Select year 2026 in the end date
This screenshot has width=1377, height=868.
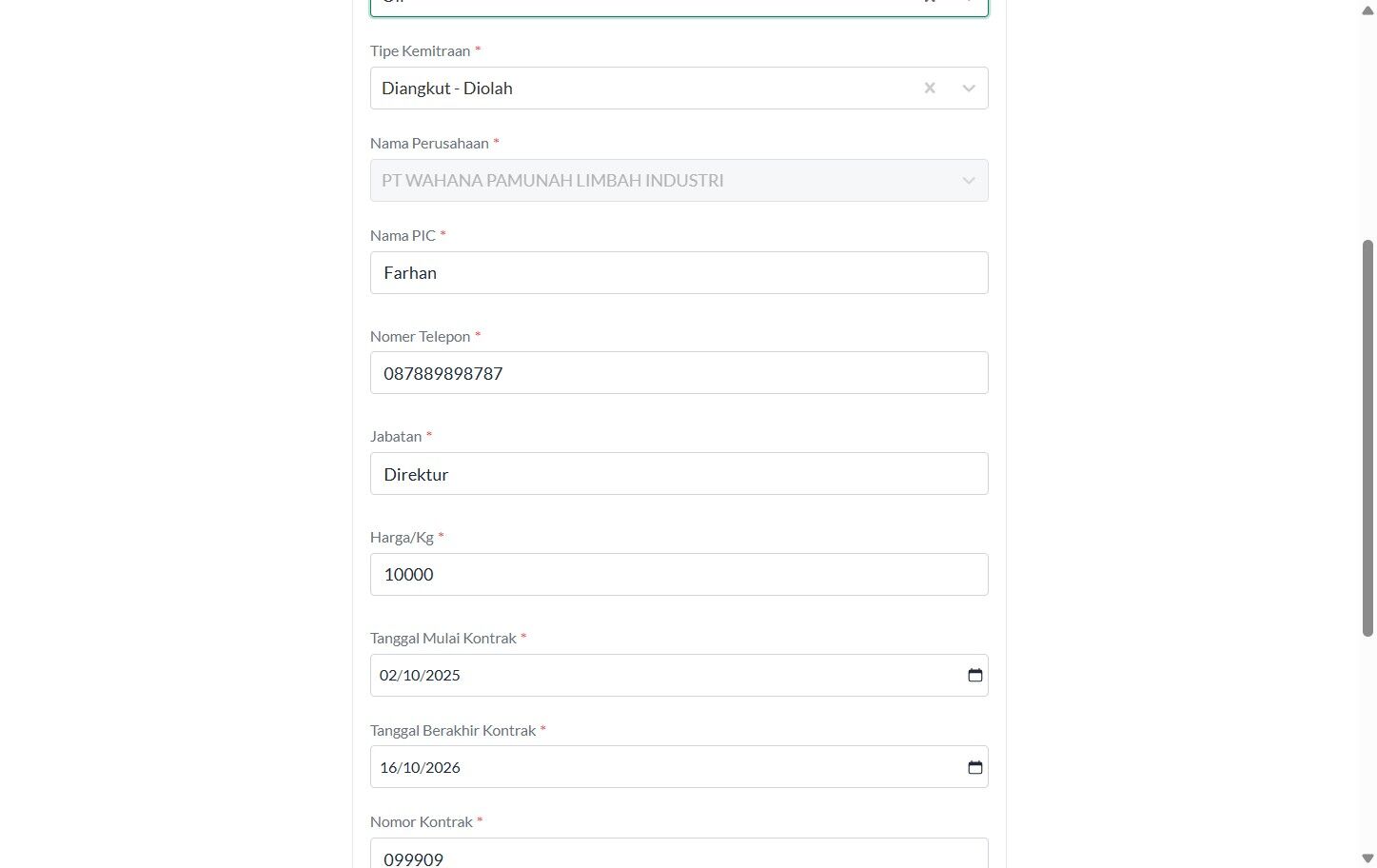tap(443, 767)
